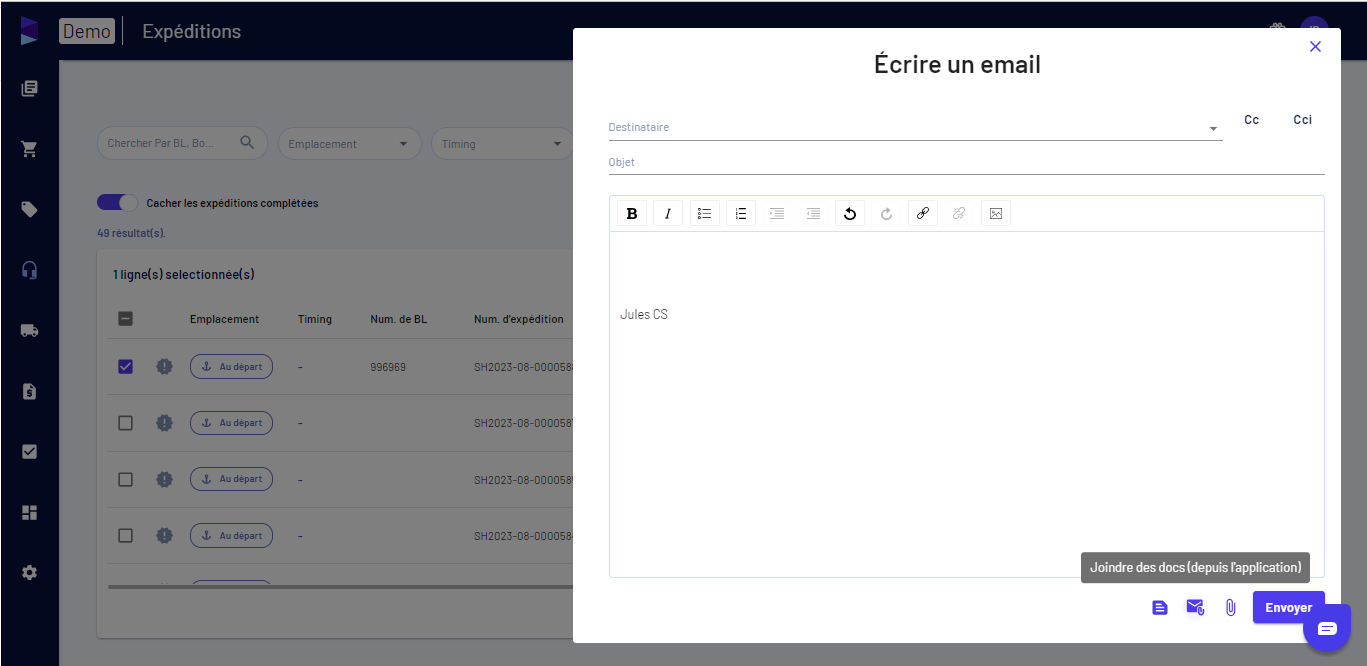The height and width of the screenshot is (666, 1367).
Task: Toggle italic formatting in the email editor
Action: pos(668,213)
